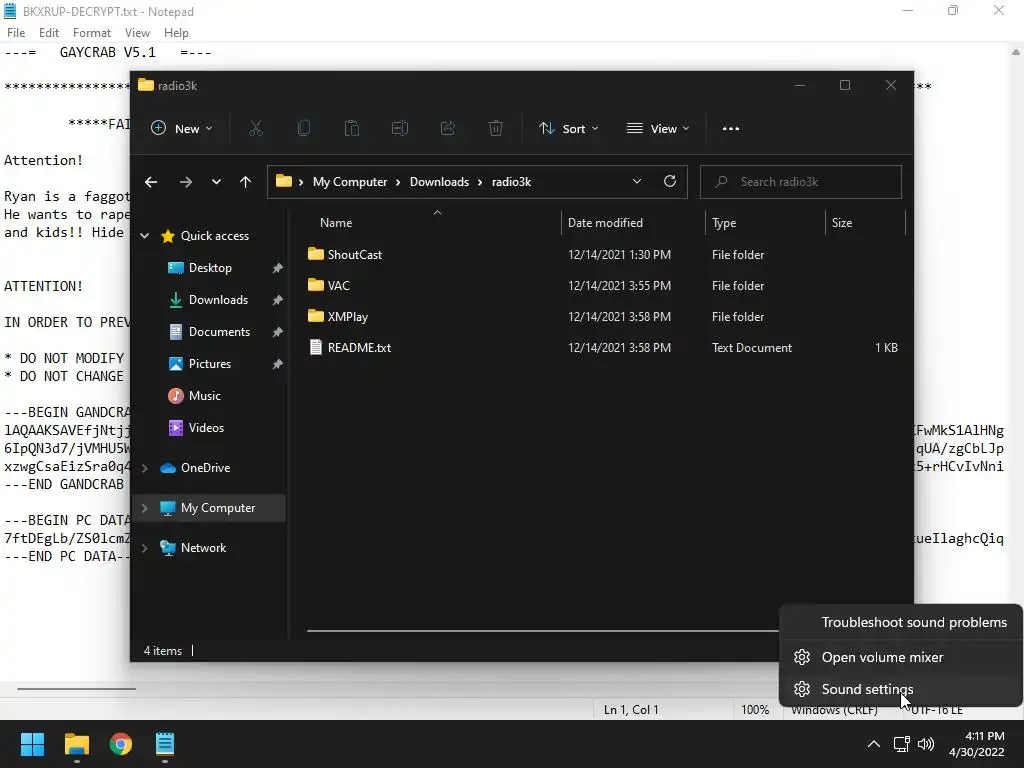
Task: Show hidden tray icons chevron
Action: (x=873, y=744)
